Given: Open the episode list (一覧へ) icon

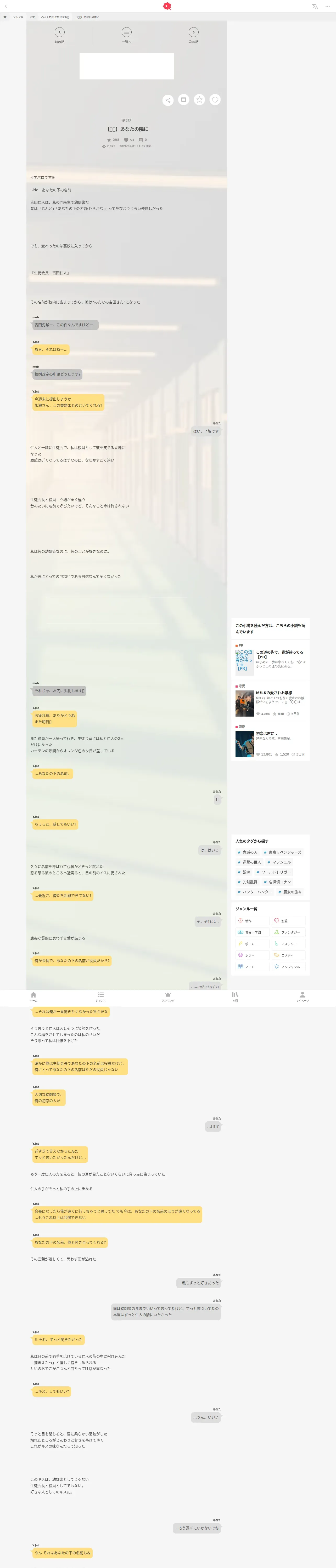Looking at the screenshot, I should [126, 32].
